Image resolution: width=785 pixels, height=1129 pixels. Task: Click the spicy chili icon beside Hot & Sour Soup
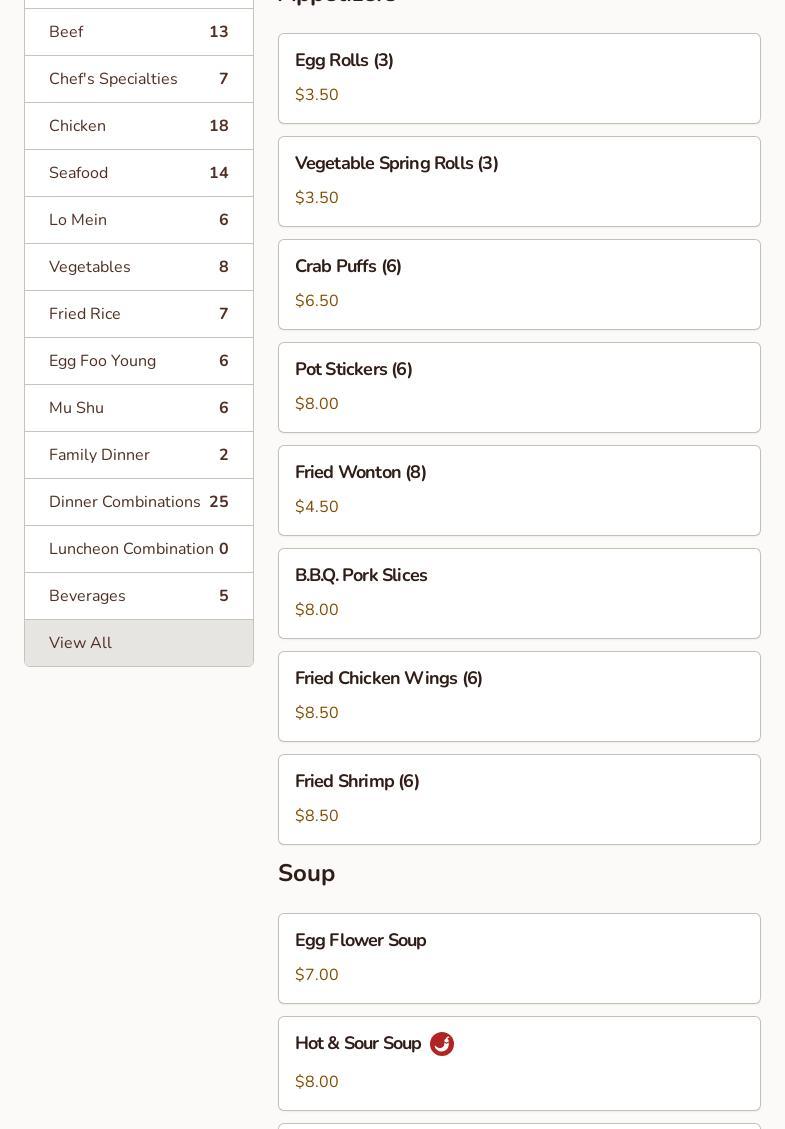coord(442,1044)
